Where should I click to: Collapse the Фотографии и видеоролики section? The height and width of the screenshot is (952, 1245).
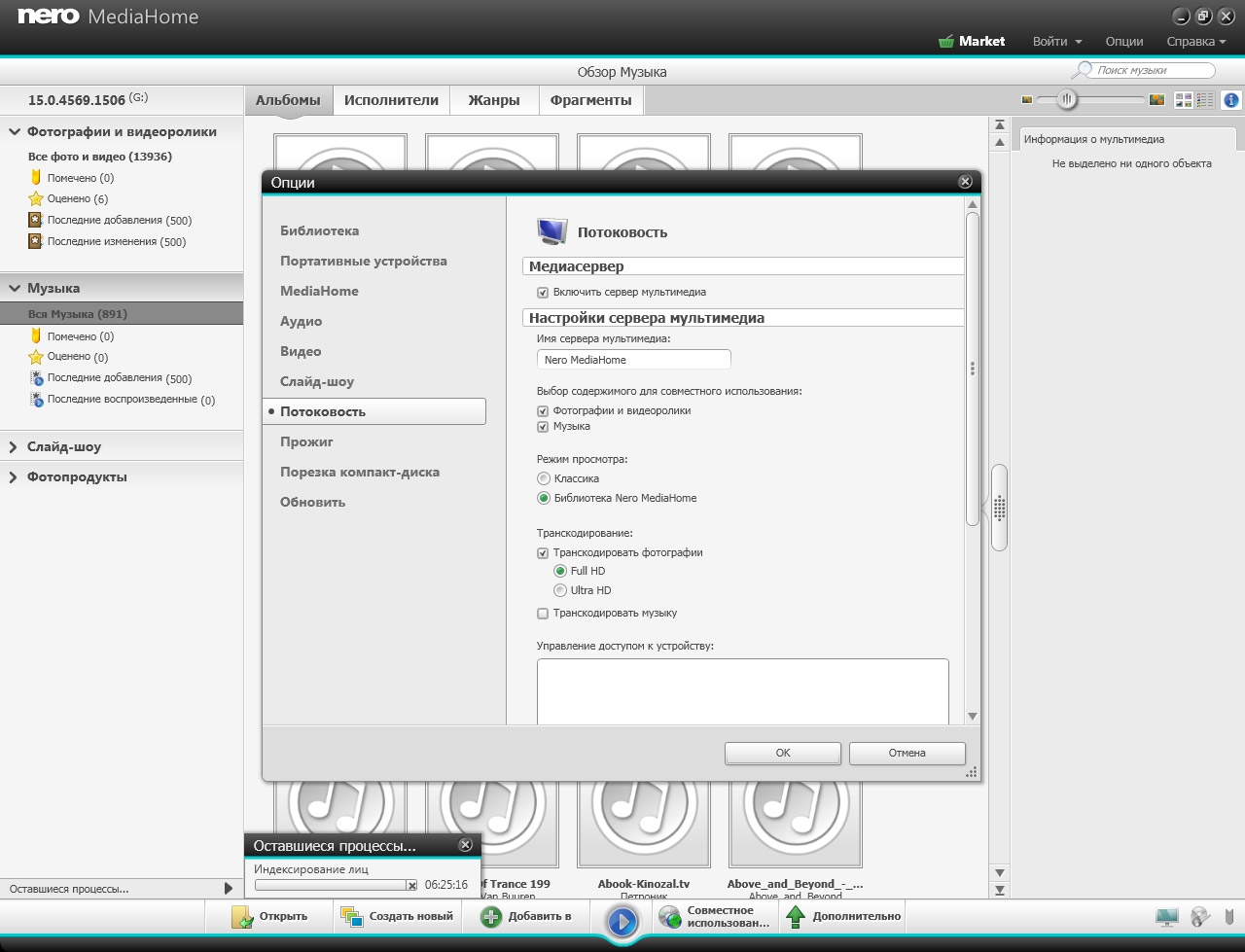click(x=15, y=131)
